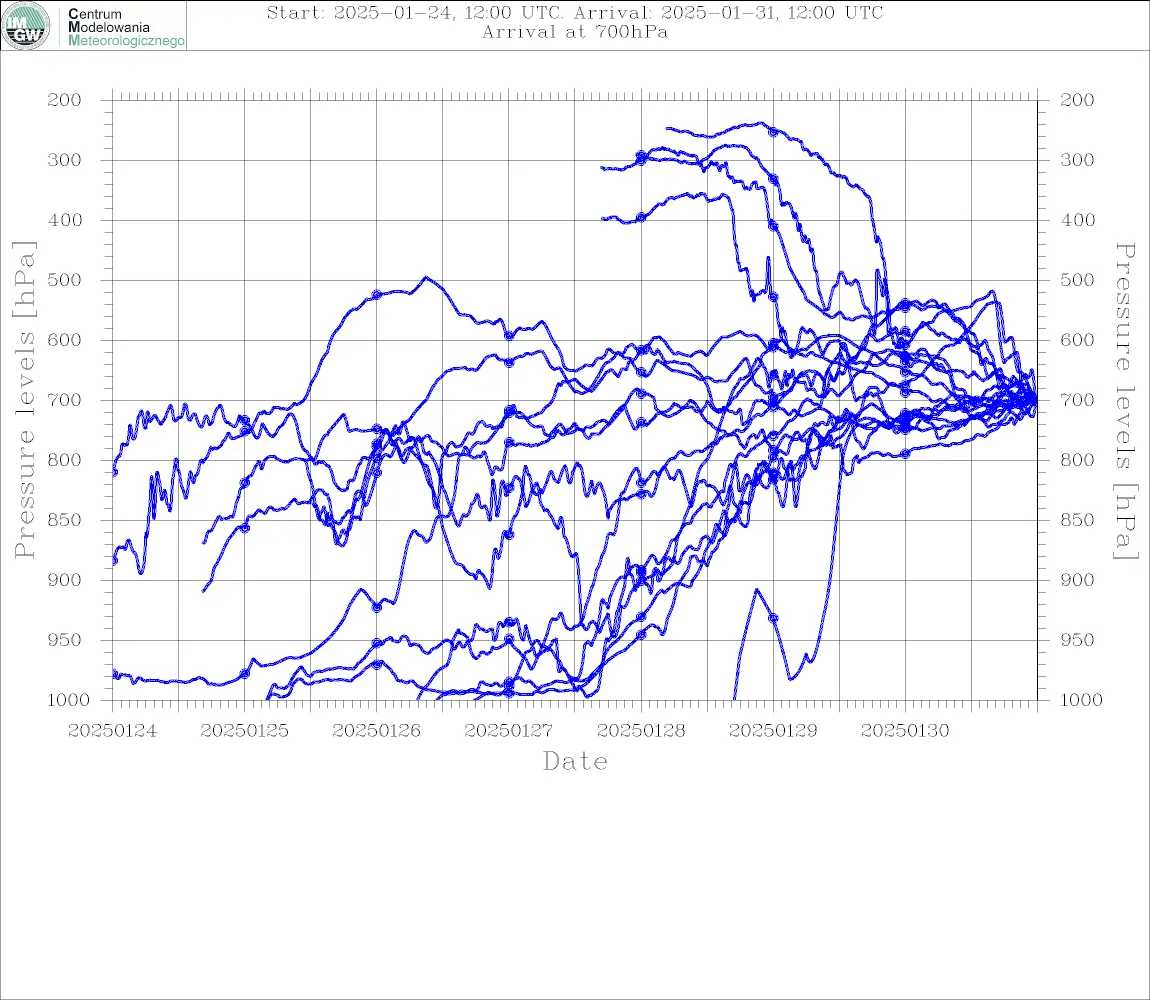
Task: Click trajectory marker near 400 hPa on 20250128
Action: [x=641, y=217]
